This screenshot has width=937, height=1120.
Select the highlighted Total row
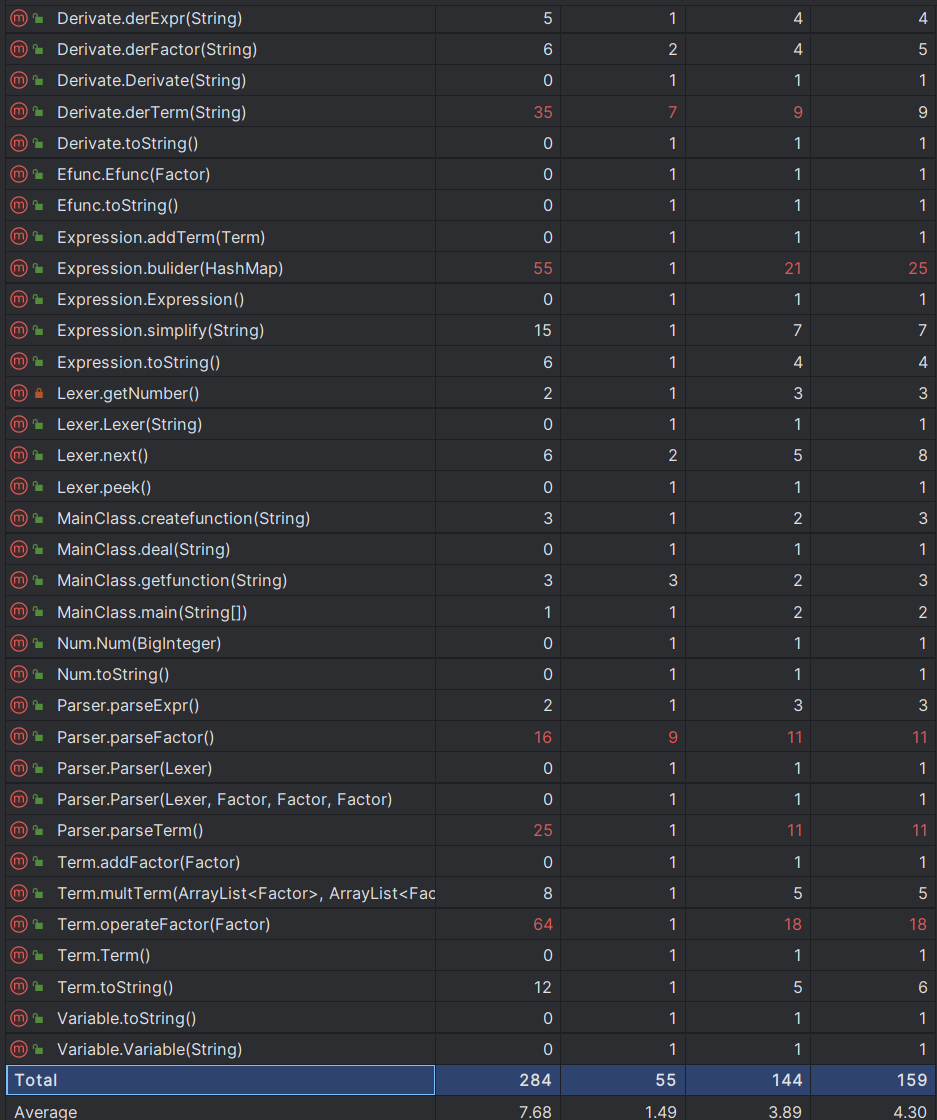(x=468, y=1080)
